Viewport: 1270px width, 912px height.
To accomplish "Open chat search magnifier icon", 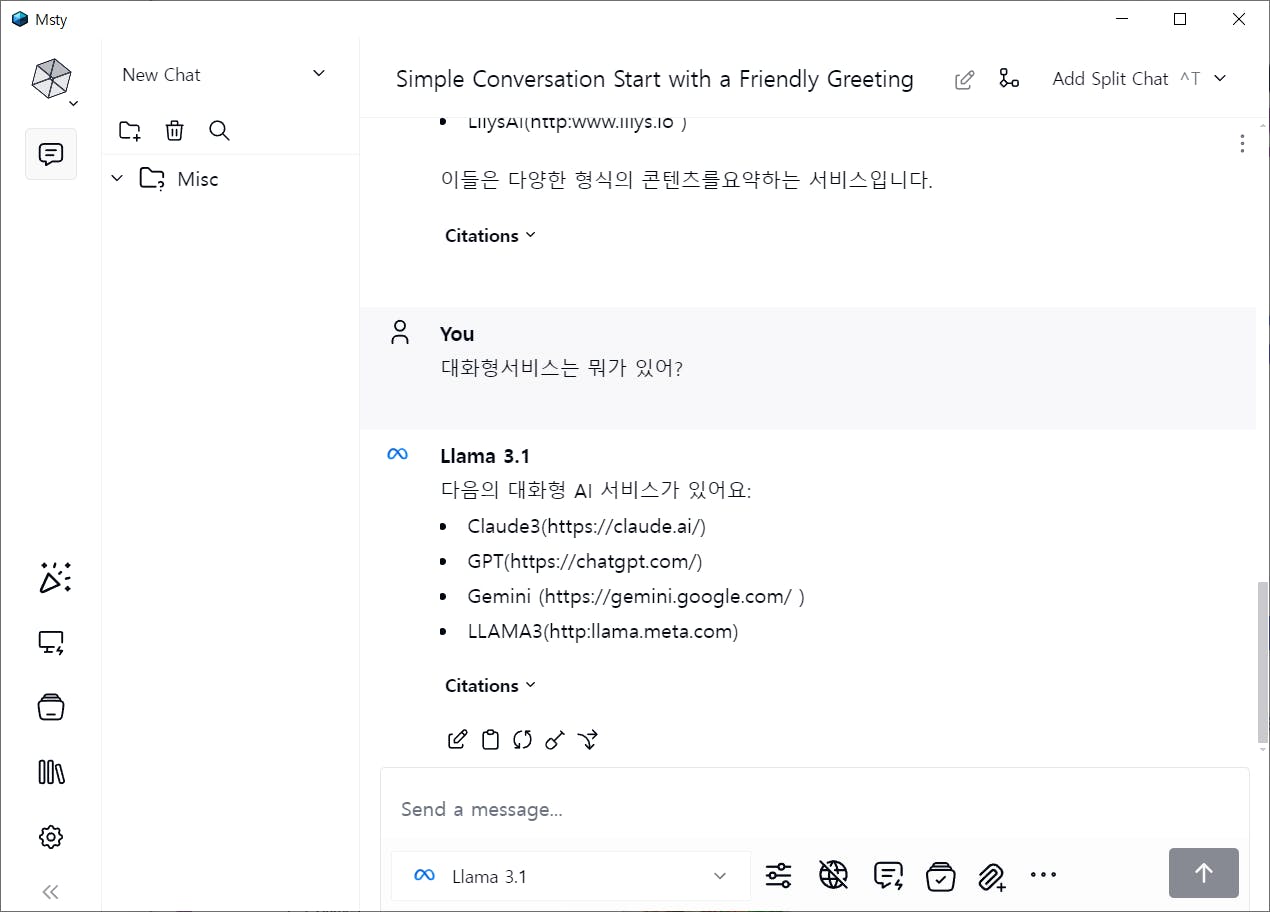I will coord(219,130).
